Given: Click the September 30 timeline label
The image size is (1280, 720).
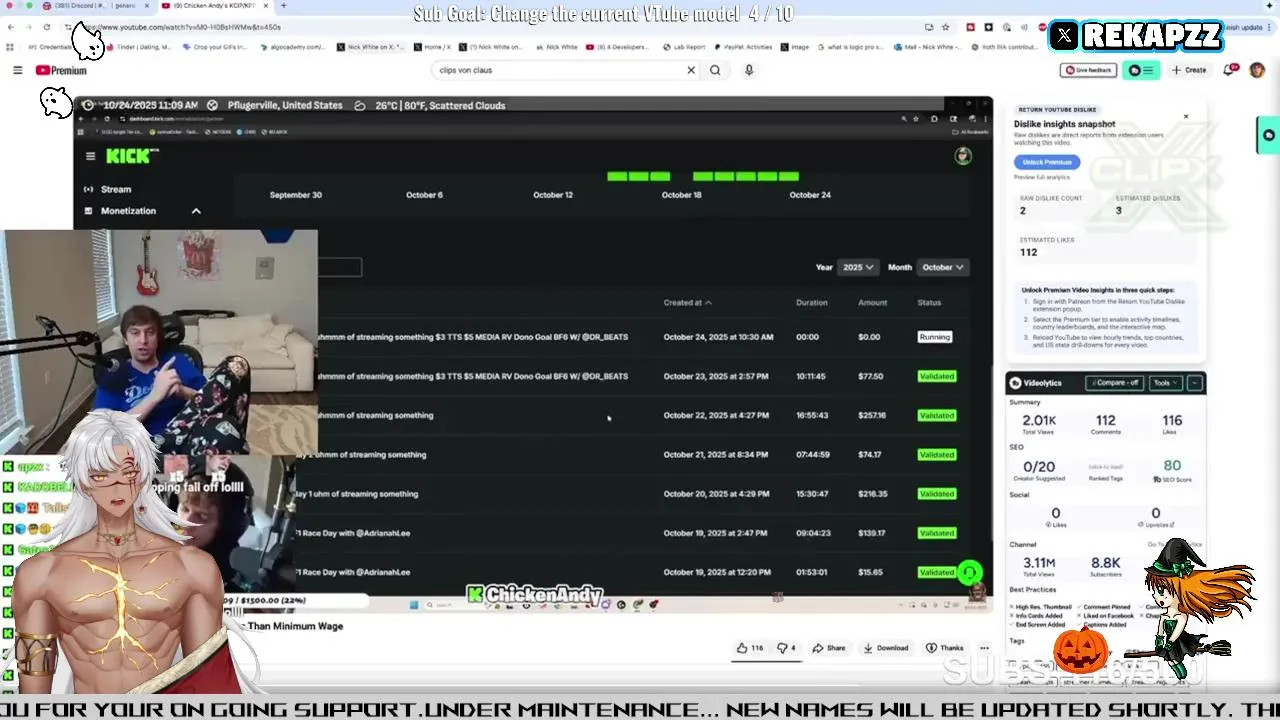Looking at the screenshot, I should [x=296, y=195].
